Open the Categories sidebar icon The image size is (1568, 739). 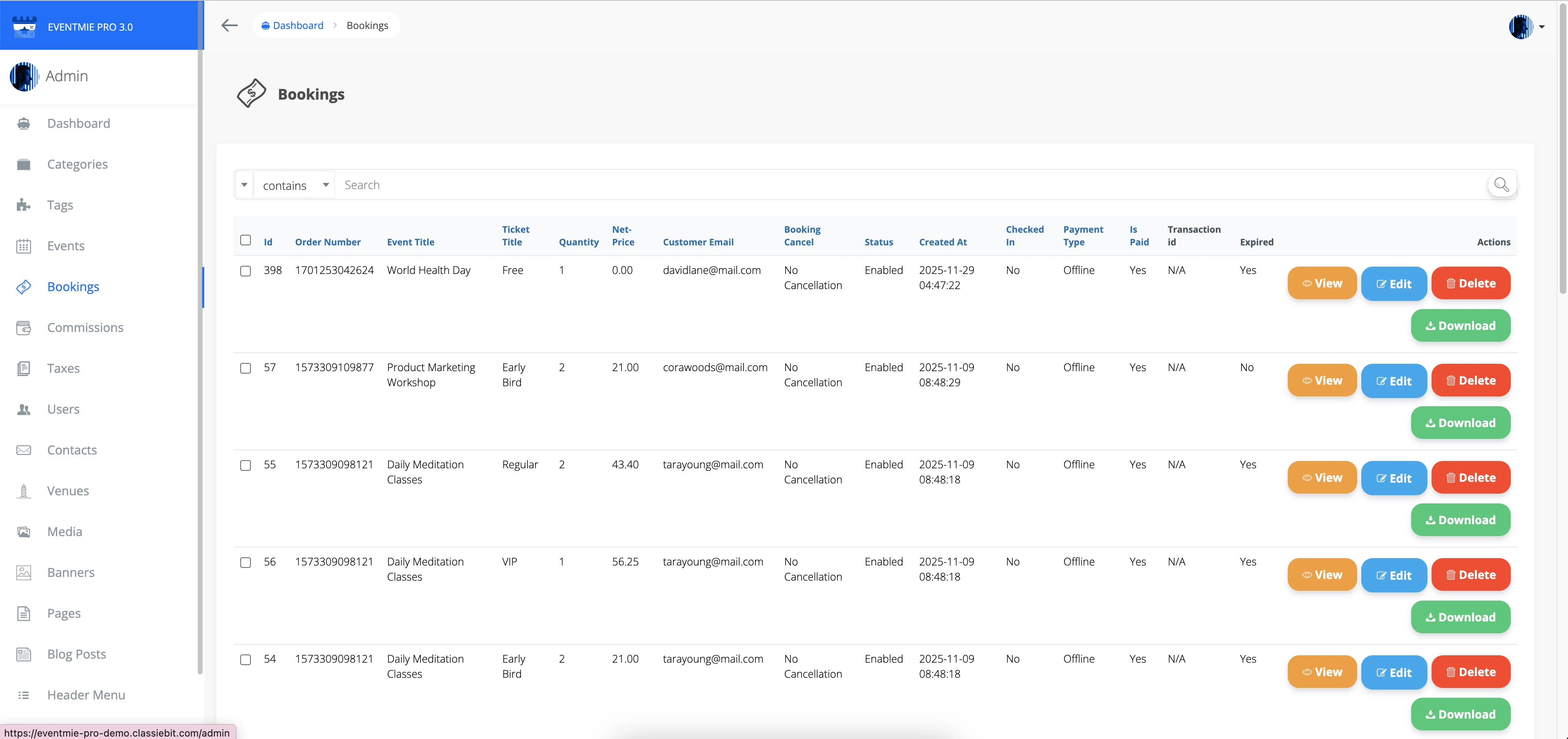pos(24,164)
